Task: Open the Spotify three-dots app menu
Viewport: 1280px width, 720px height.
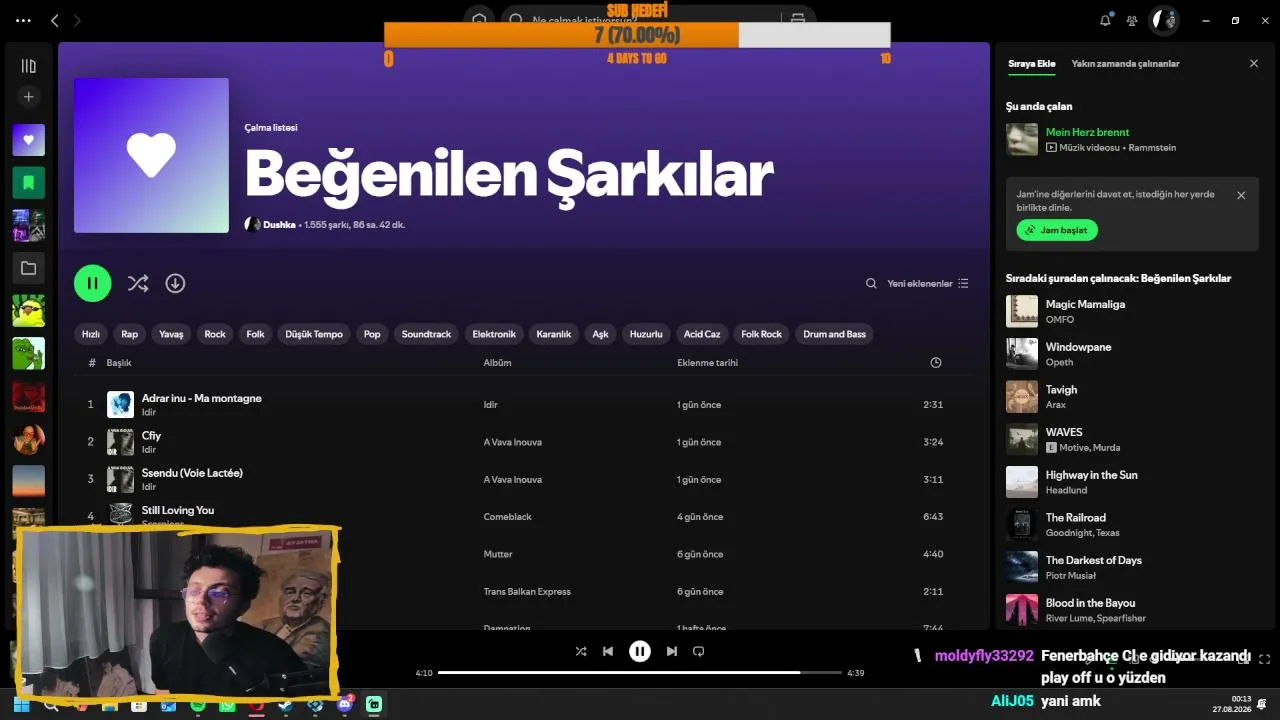Action: click(24, 20)
